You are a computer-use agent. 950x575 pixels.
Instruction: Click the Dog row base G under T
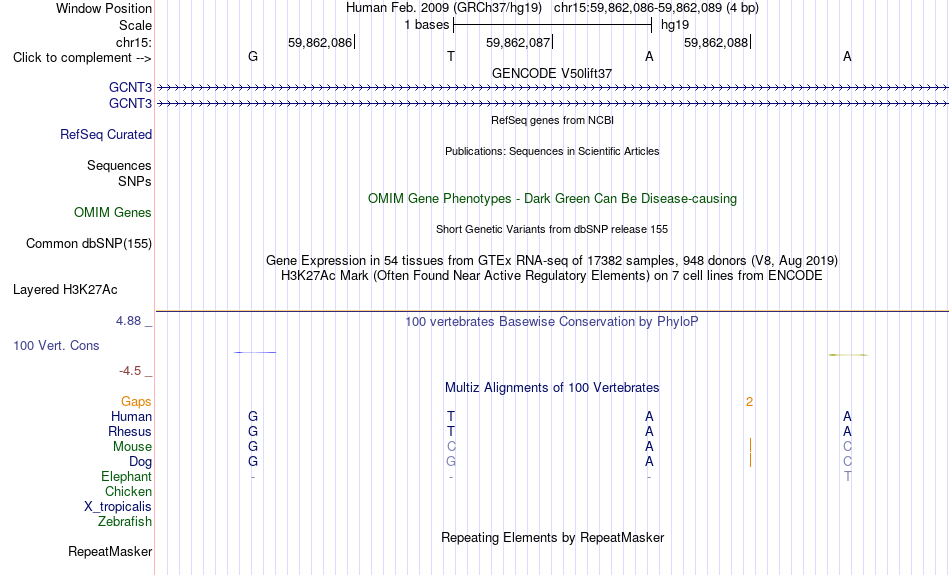tap(451, 462)
